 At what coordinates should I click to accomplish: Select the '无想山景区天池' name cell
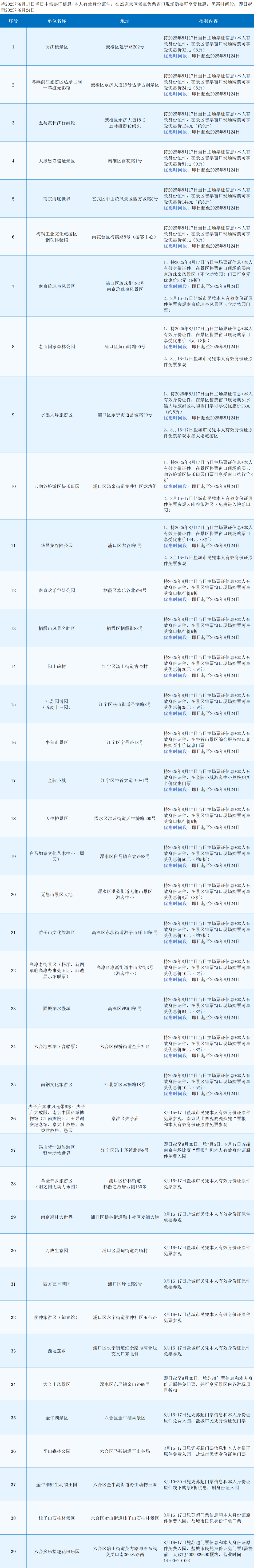[57, 894]
